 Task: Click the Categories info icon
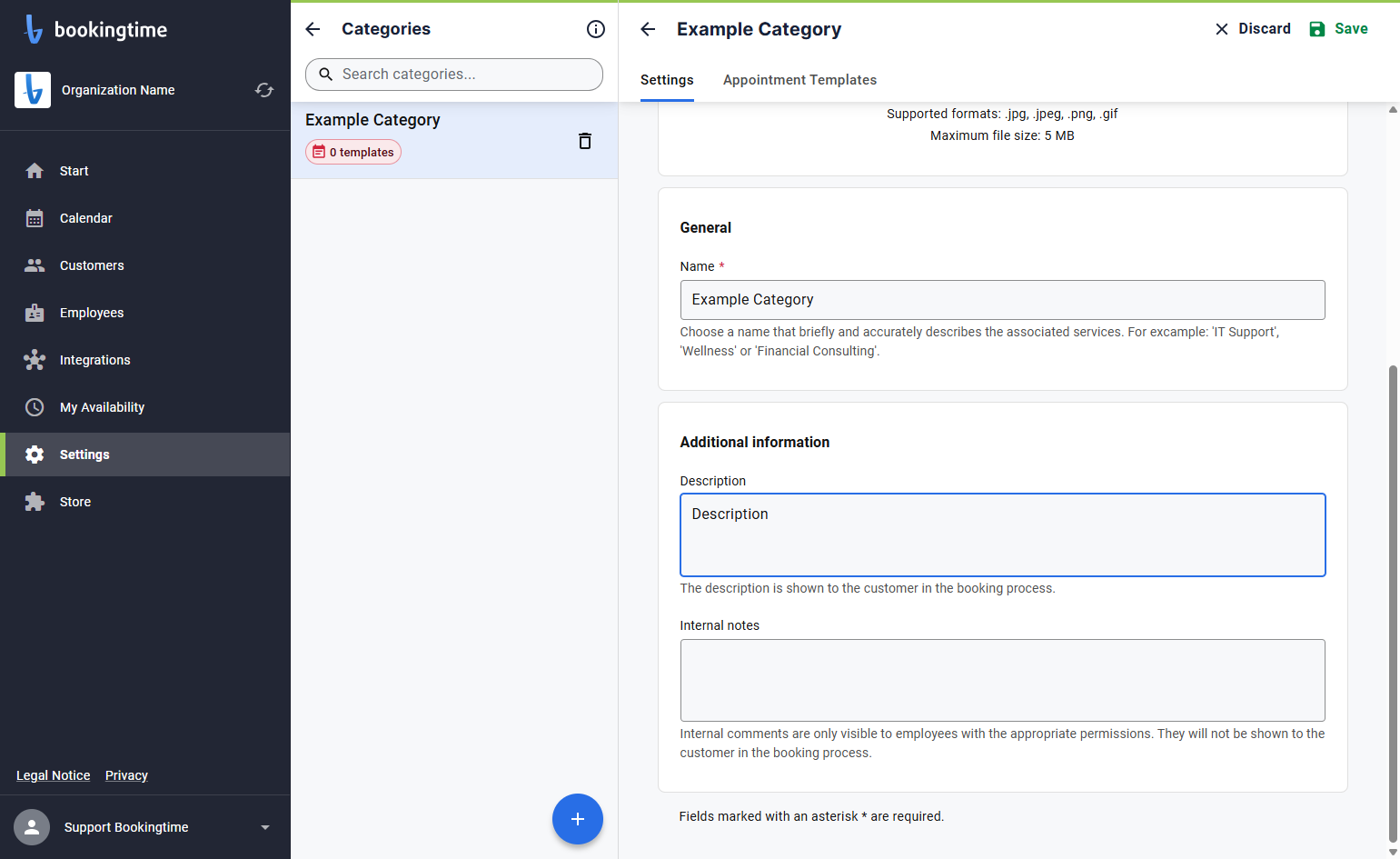[x=596, y=29]
